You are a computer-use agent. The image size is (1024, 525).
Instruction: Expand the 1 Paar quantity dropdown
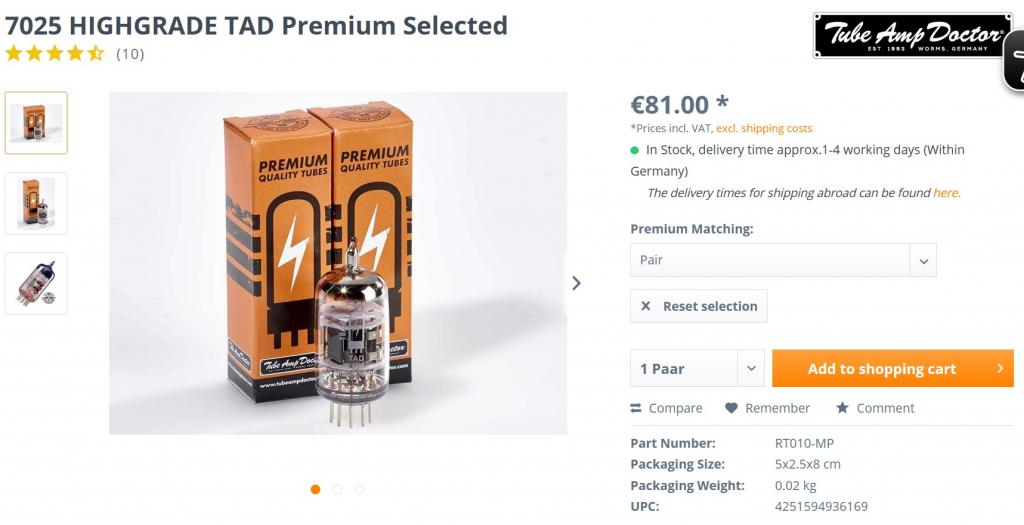pos(697,369)
